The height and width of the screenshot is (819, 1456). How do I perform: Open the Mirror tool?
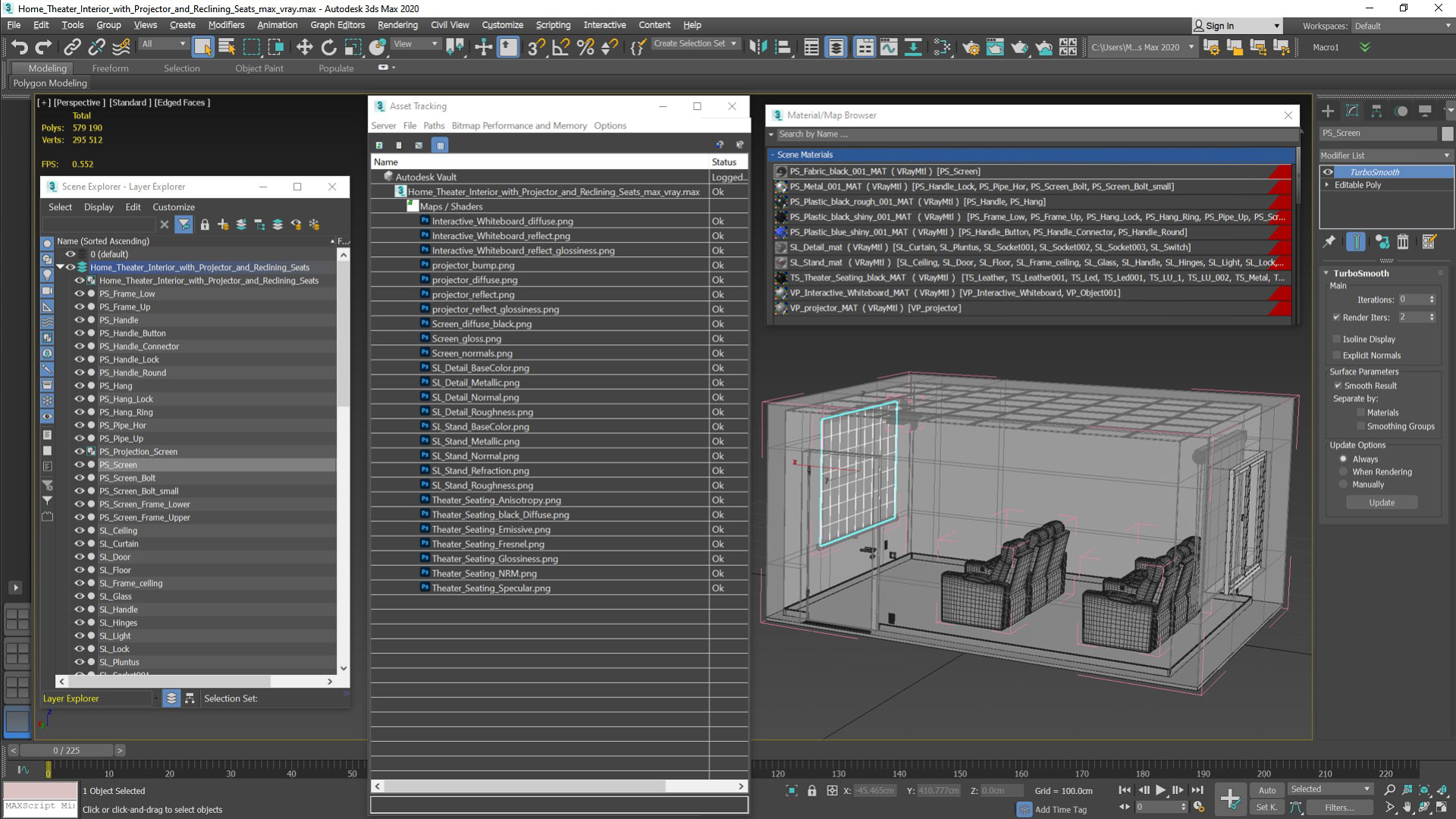point(758,47)
